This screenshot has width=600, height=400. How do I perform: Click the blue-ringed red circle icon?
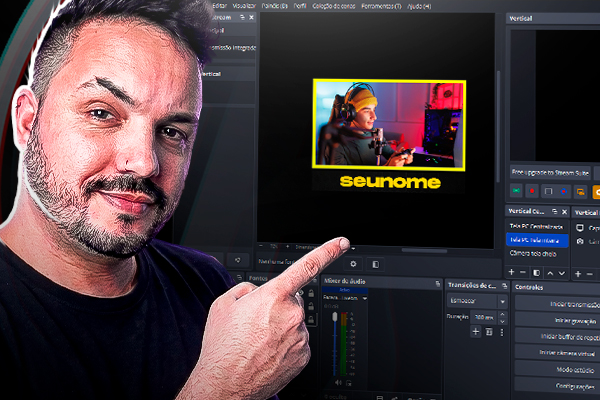coord(564,191)
